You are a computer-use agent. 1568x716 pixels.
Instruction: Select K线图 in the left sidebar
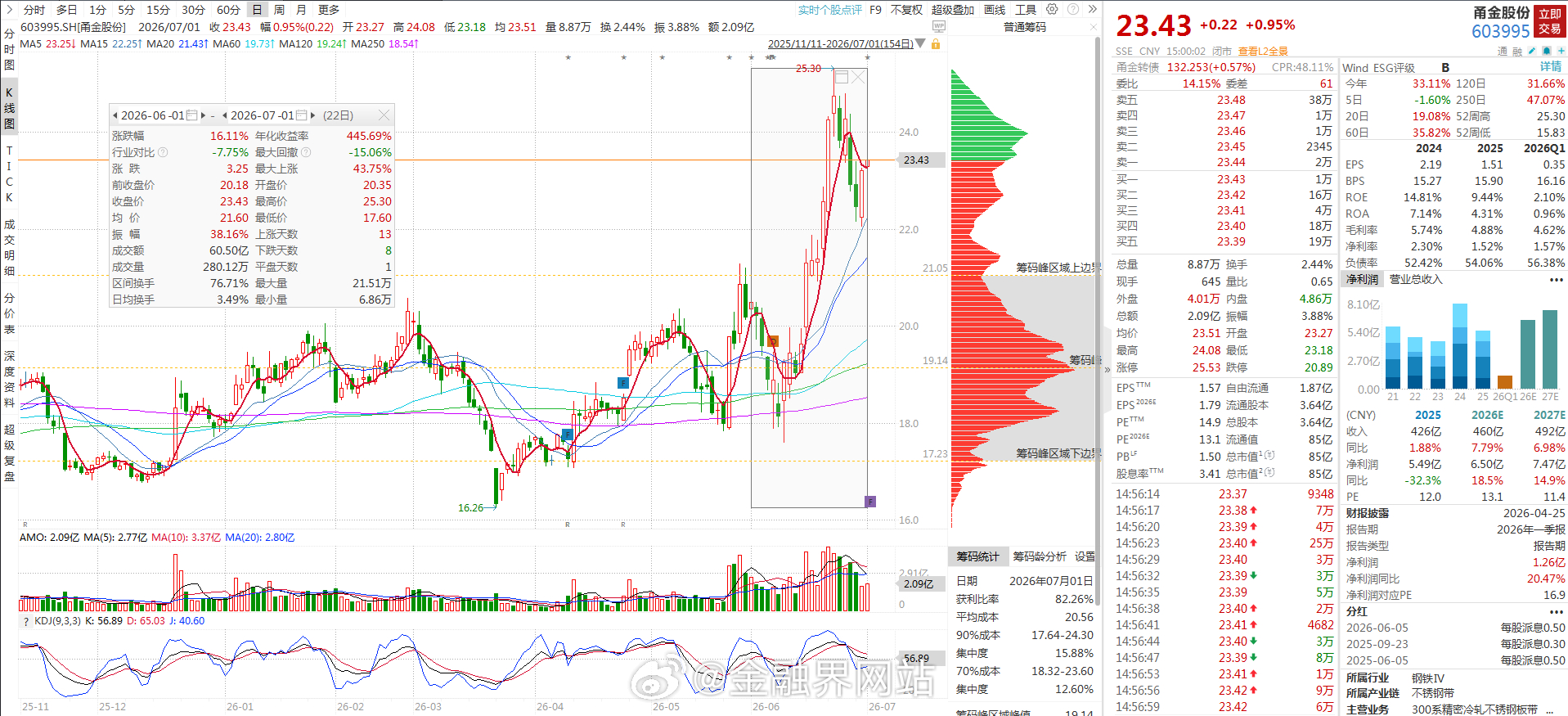click(9, 108)
